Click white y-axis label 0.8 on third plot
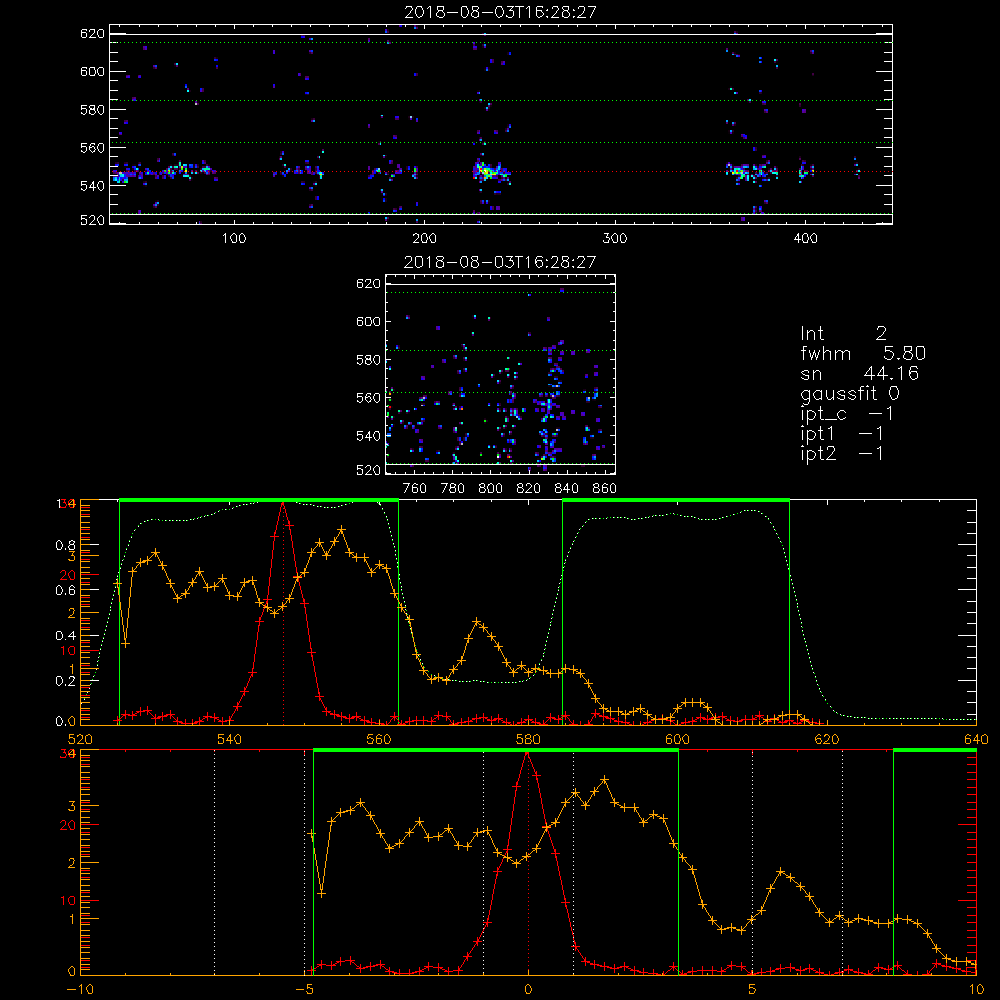Viewport: 1000px width, 1000px height. pyautogui.click(x=67, y=545)
